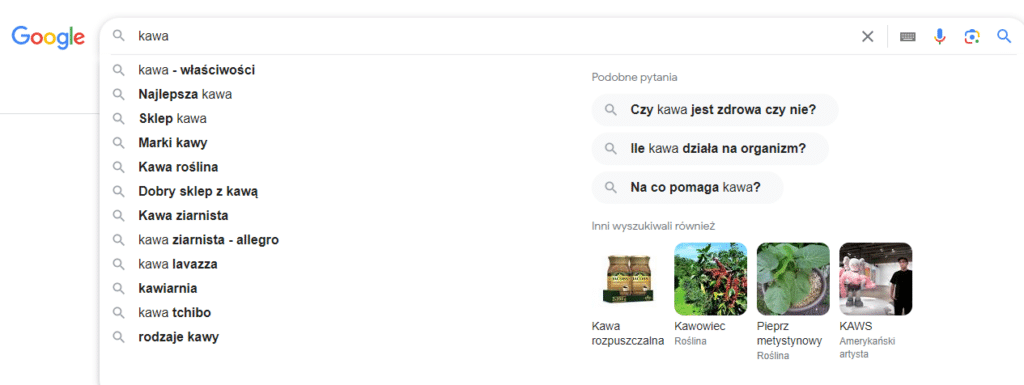Start voice search with the microphone icon
The height and width of the screenshot is (385, 1024).
(940, 37)
